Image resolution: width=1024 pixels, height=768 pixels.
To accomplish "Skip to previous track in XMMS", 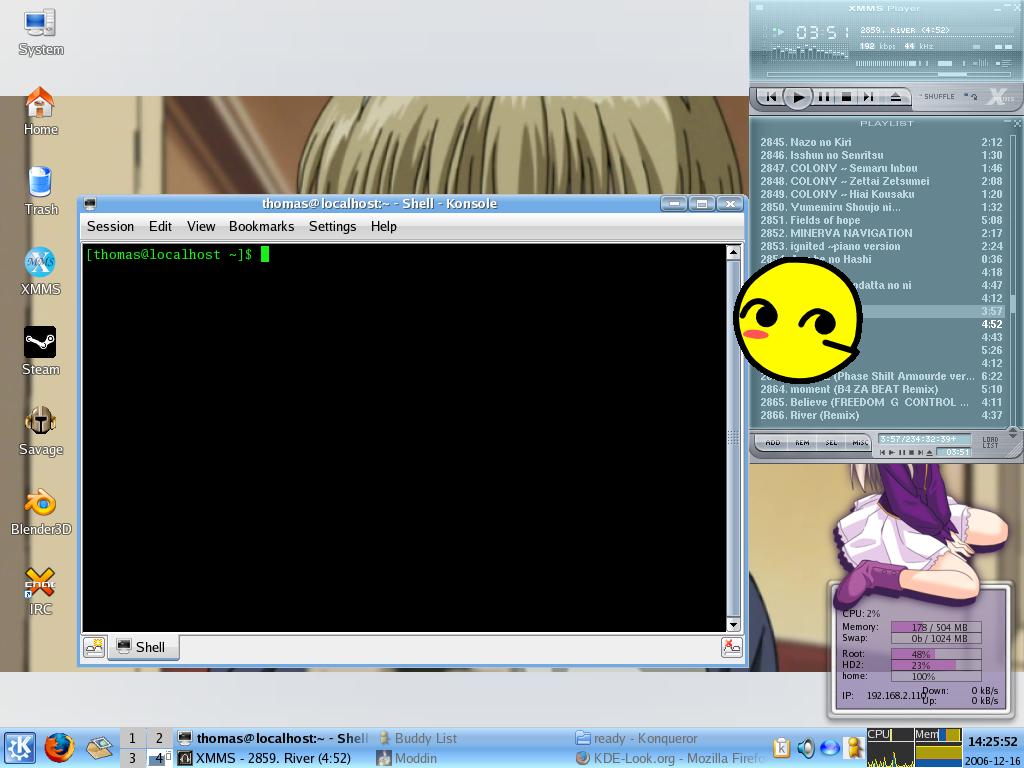I will coord(771,97).
